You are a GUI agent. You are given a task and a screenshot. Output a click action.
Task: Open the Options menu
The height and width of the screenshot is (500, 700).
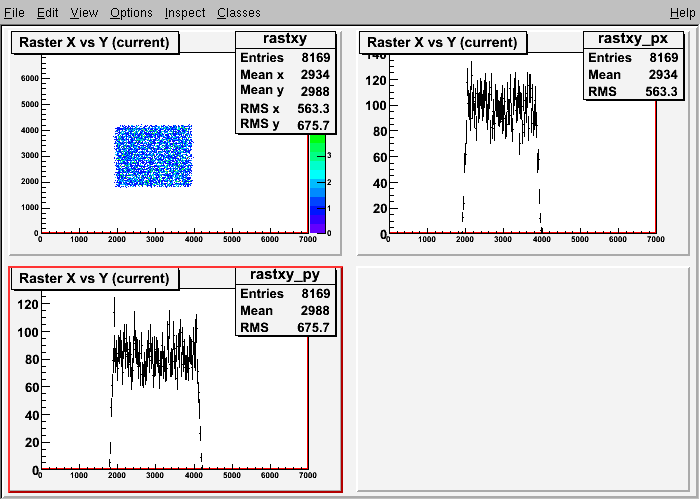[131, 12]
